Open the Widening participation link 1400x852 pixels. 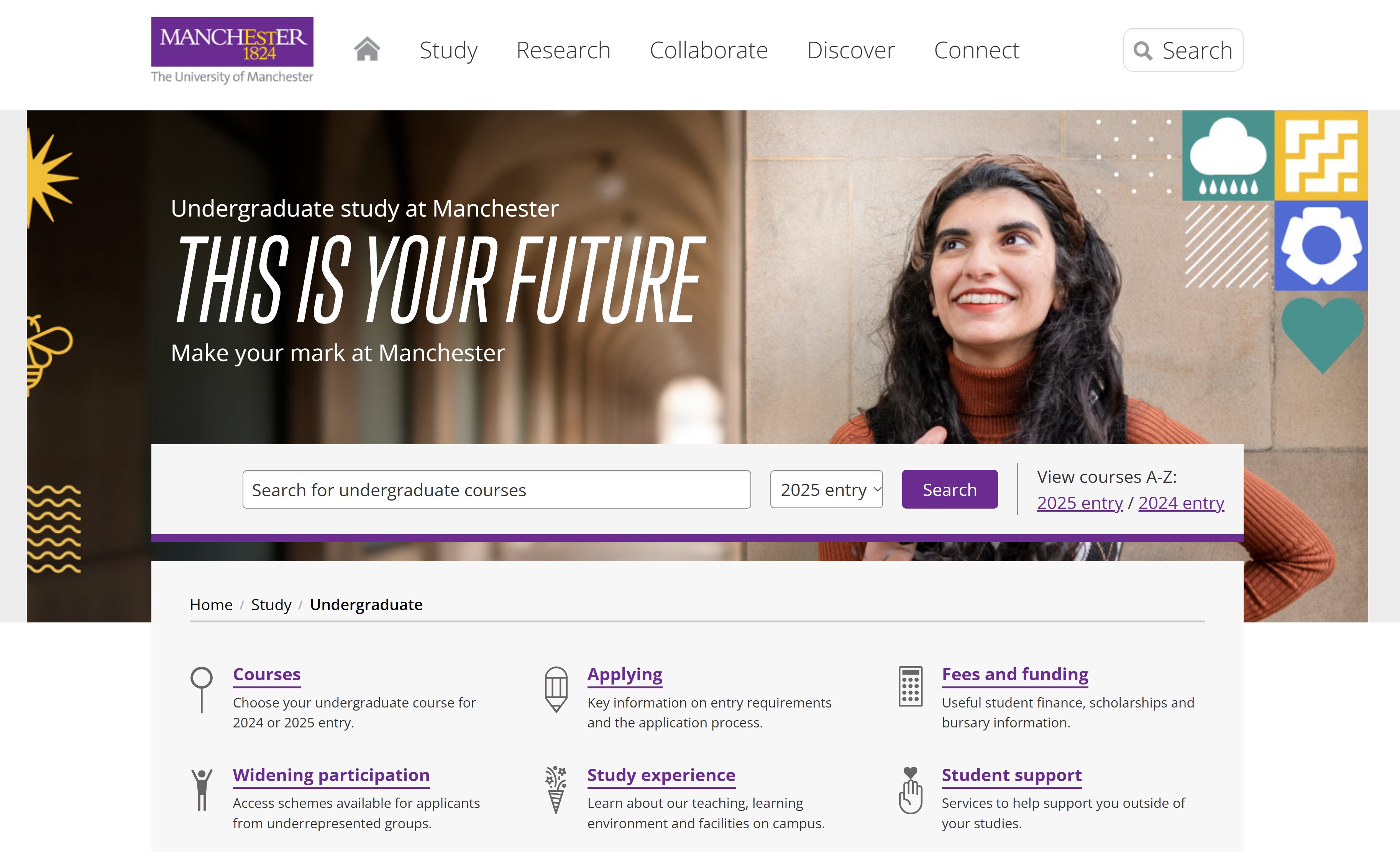[331, 775]
